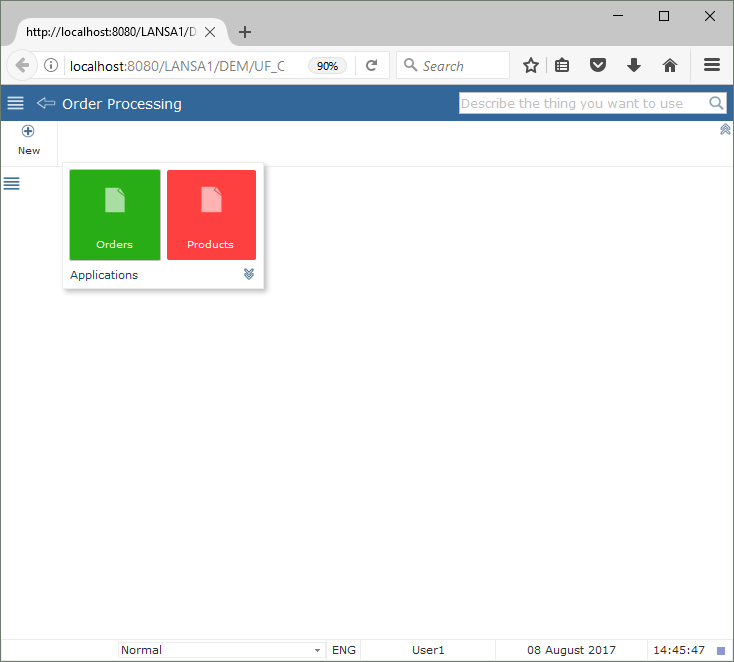Image resolution: width=734 pixels, height=662 pixels.
Task: Open the downloads arrow icon
Action: click(x=634, y=65)
